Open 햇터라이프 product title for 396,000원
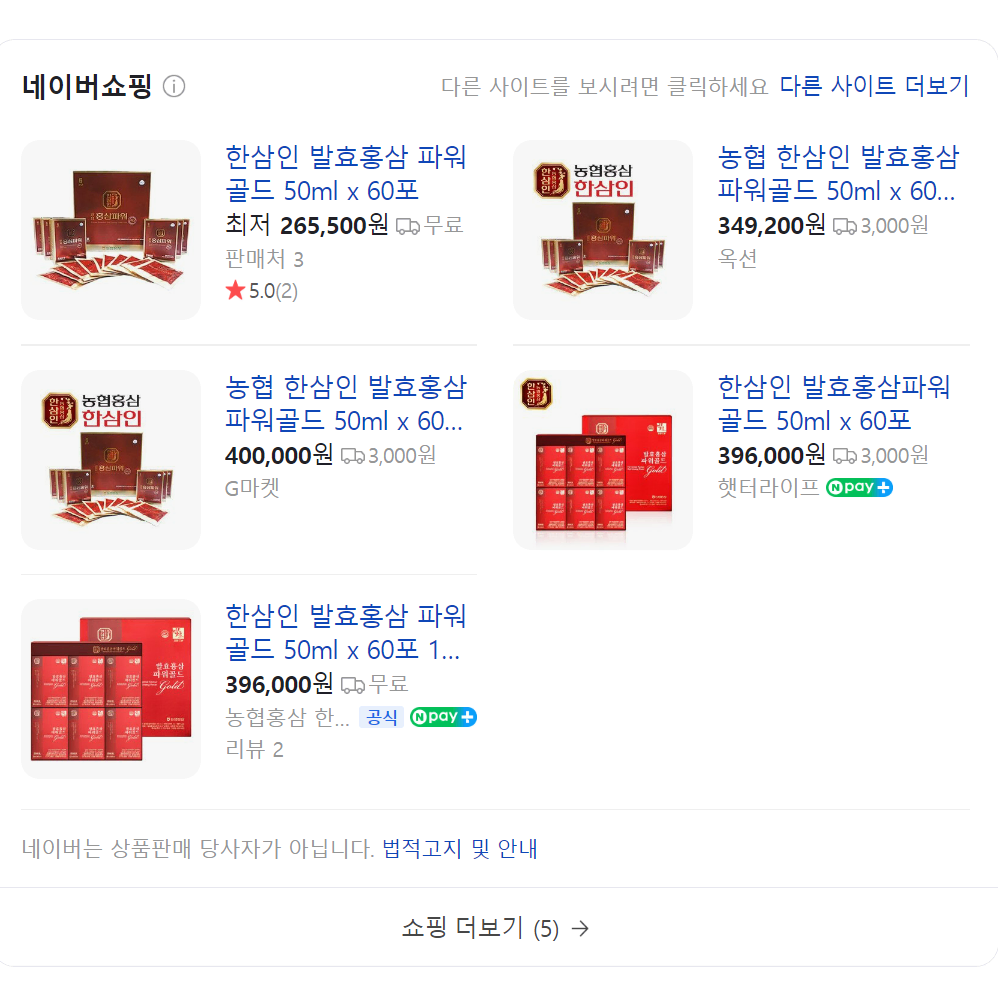This screenshot has height=998, width=998. pyautogui.click(x=834, y=404)
